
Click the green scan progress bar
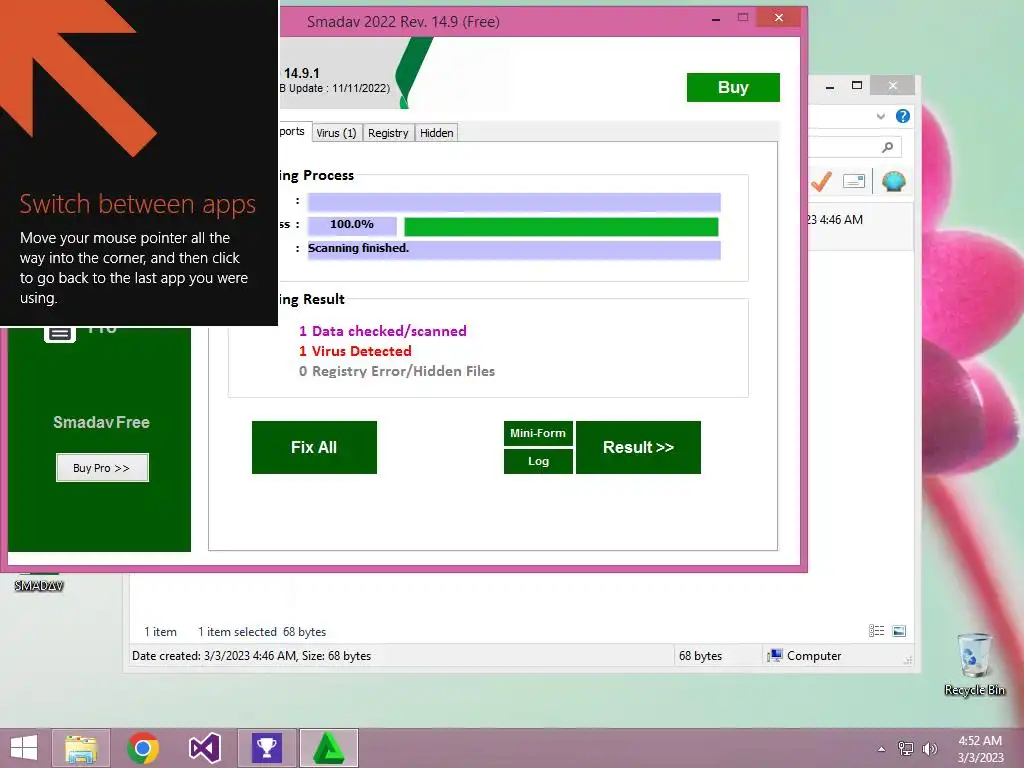[561, 227]
